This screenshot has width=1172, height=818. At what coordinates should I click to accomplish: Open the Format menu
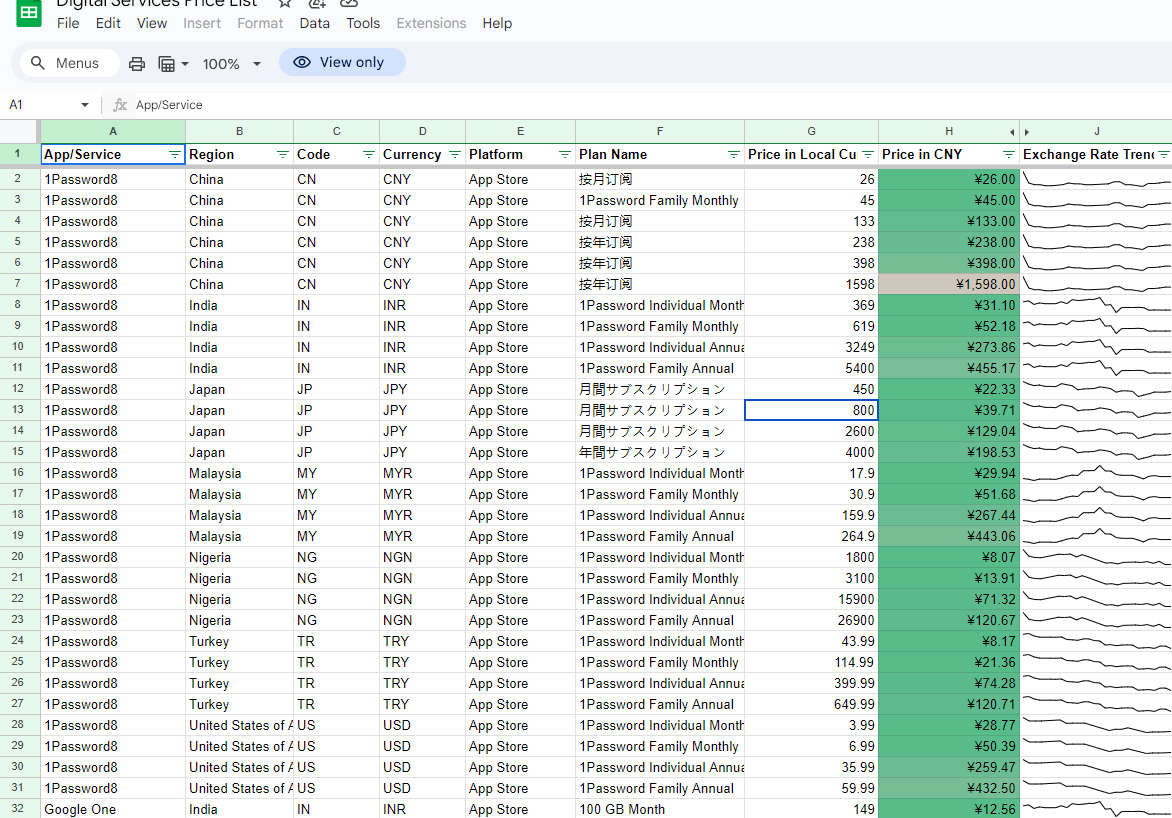point(260,23)
